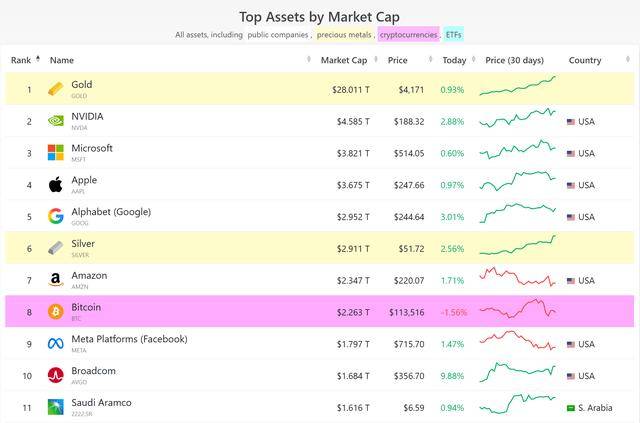Click the Bitcoin logo icon
The image size is (640, 423).
click(56, 312)
